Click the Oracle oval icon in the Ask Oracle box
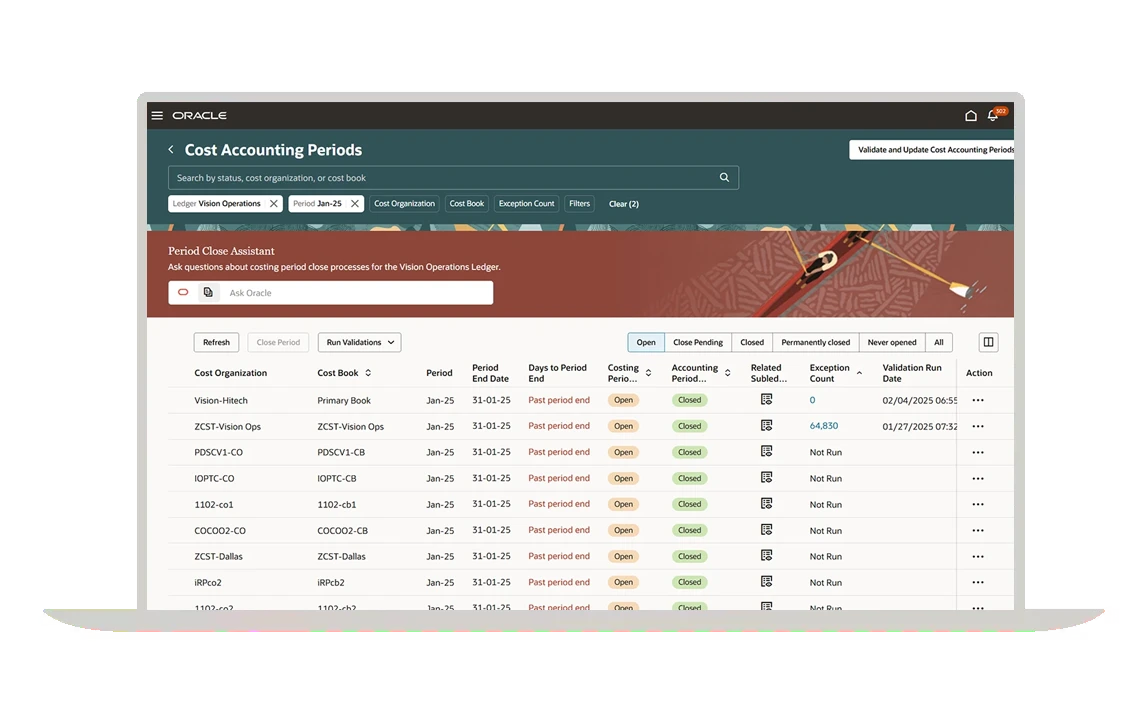 point(183,292)
